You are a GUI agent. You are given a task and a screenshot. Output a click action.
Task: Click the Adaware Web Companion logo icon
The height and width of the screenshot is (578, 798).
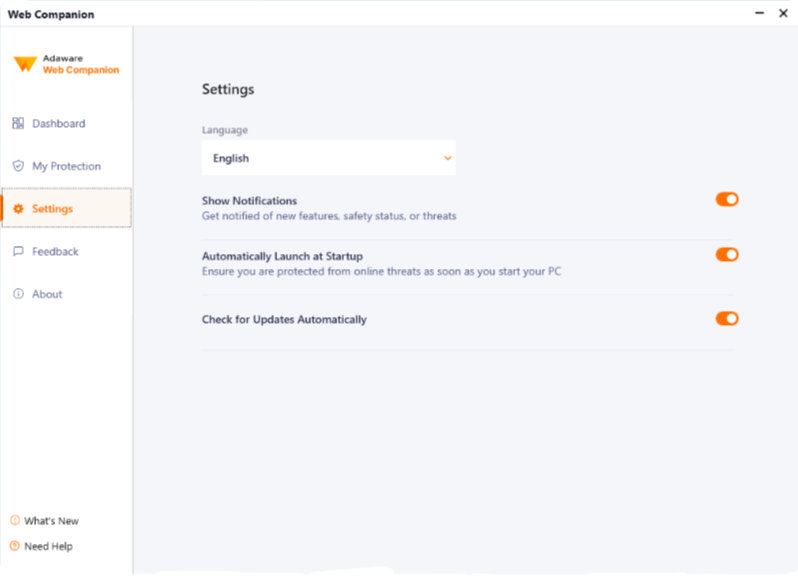click(x=25, y=64)
